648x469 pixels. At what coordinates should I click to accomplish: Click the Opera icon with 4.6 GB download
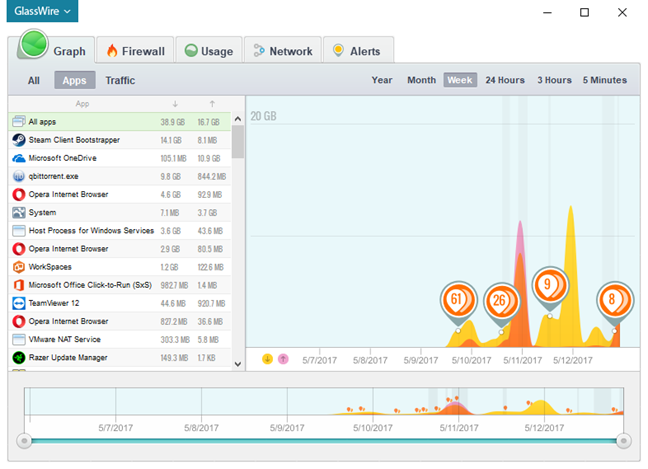tap(19, 194)
